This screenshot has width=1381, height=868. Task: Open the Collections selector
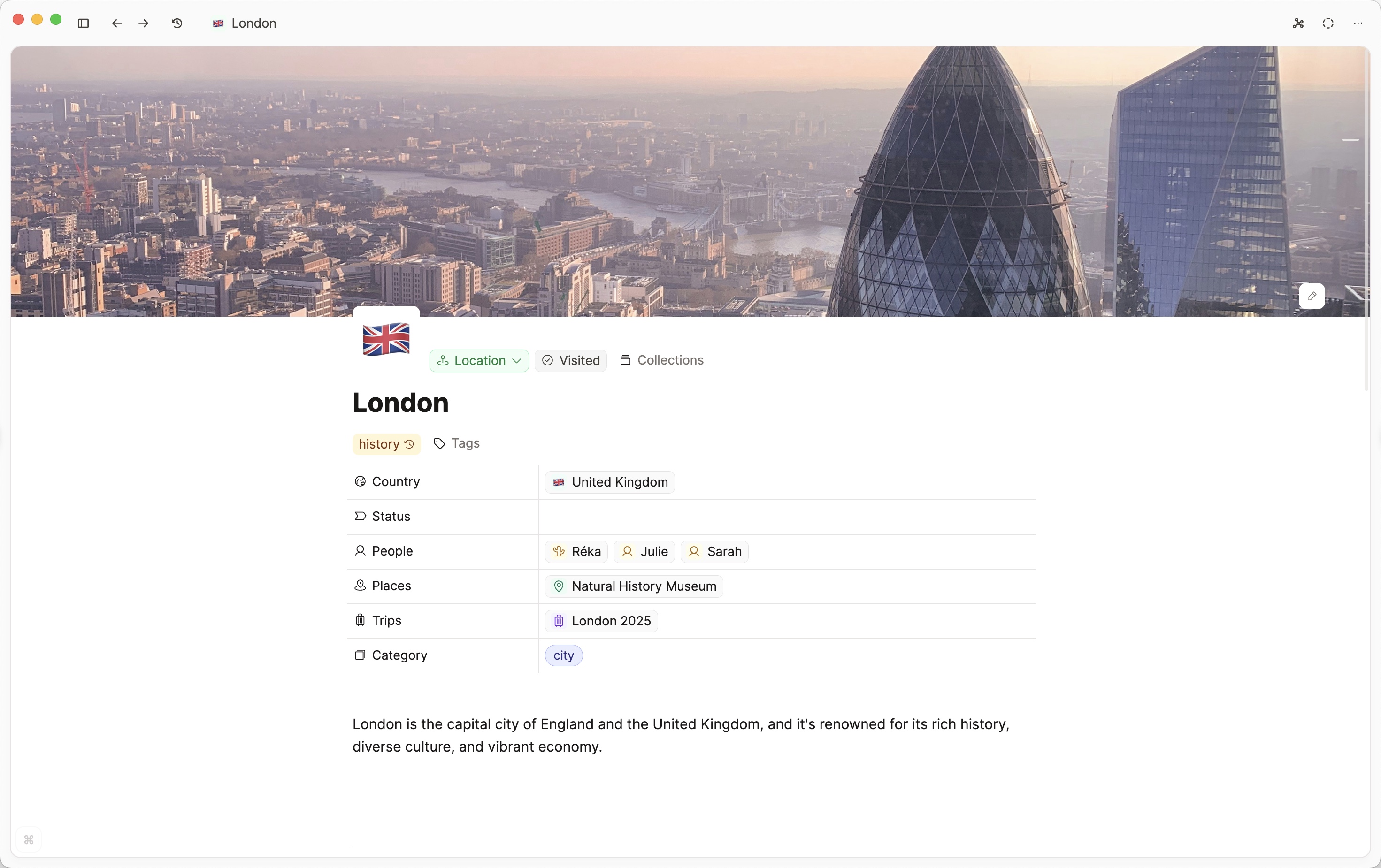click(x=662, y=360)
